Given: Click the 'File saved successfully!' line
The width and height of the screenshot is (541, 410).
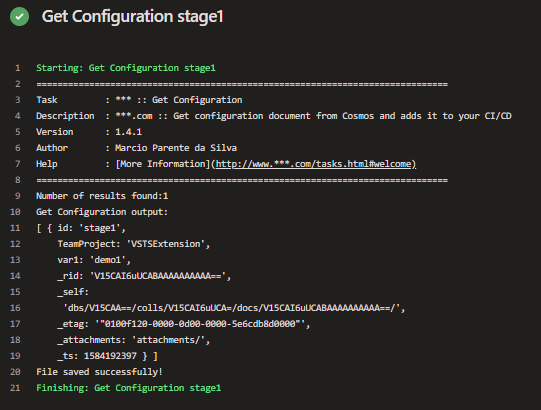Looking at the screenshot, I should click(x=99, y=372).
